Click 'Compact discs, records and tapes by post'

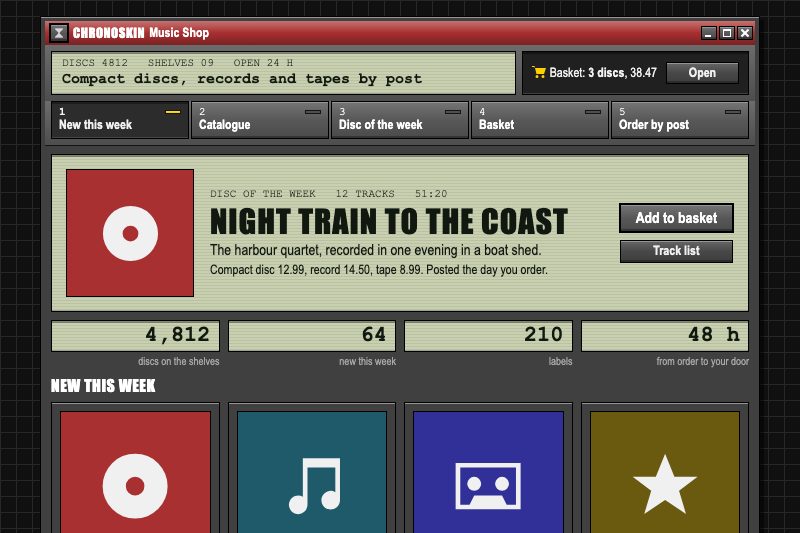coord(242,79)
